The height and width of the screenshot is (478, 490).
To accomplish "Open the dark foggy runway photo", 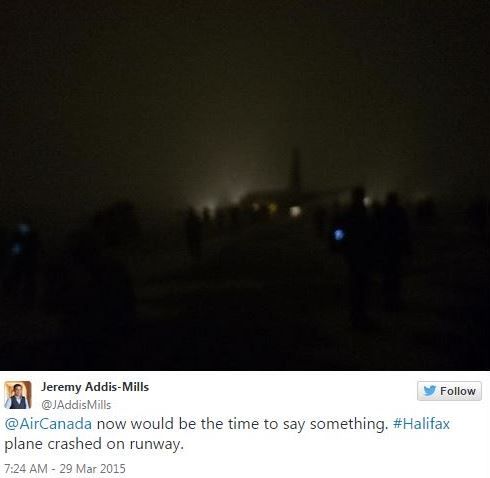I will point(245,185).
